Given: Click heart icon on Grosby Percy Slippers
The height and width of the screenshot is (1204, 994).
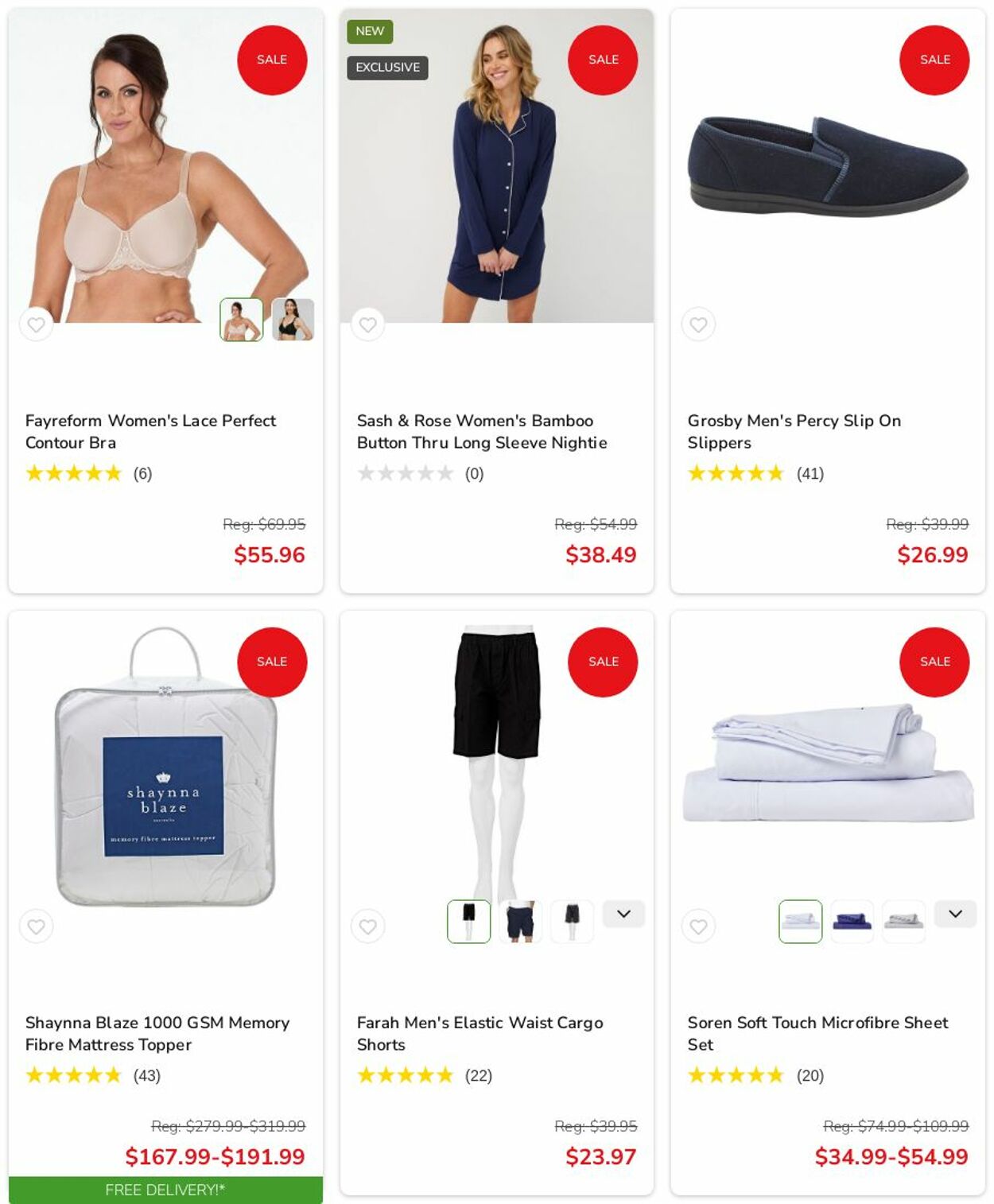Looking at the screenshot, I should 698,324.
